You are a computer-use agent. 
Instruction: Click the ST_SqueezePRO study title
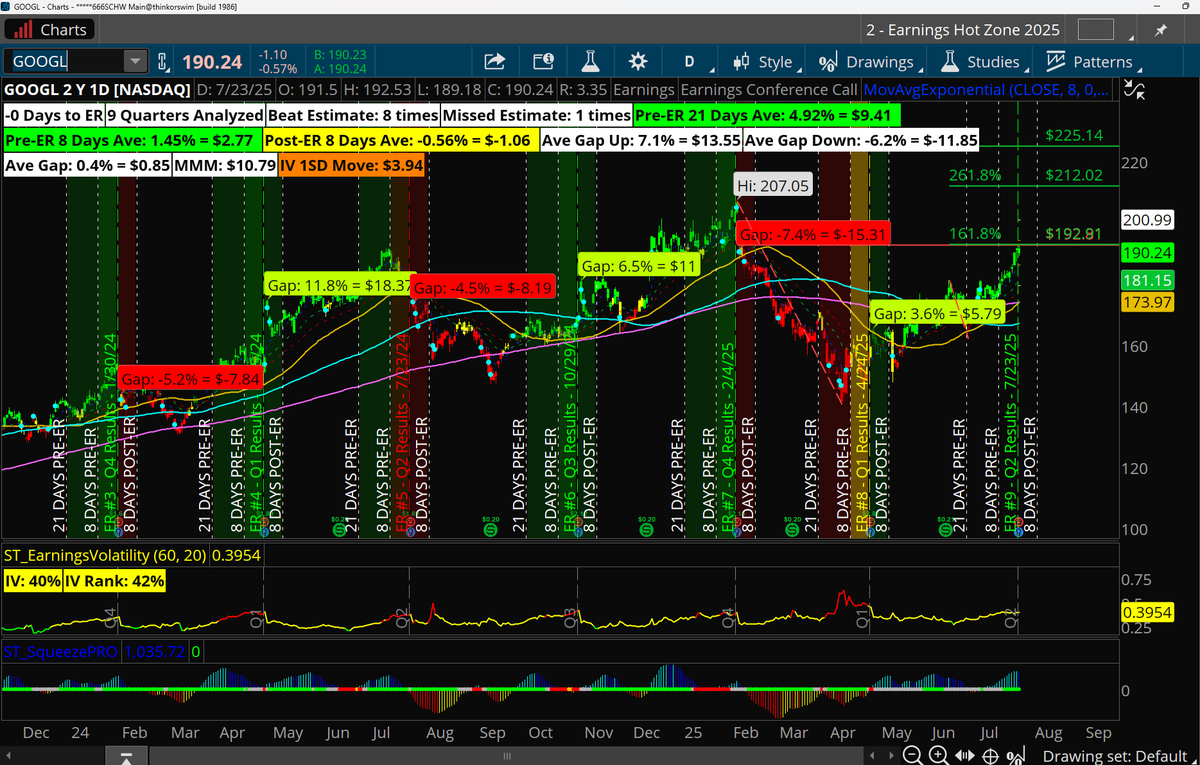(61, 651)
